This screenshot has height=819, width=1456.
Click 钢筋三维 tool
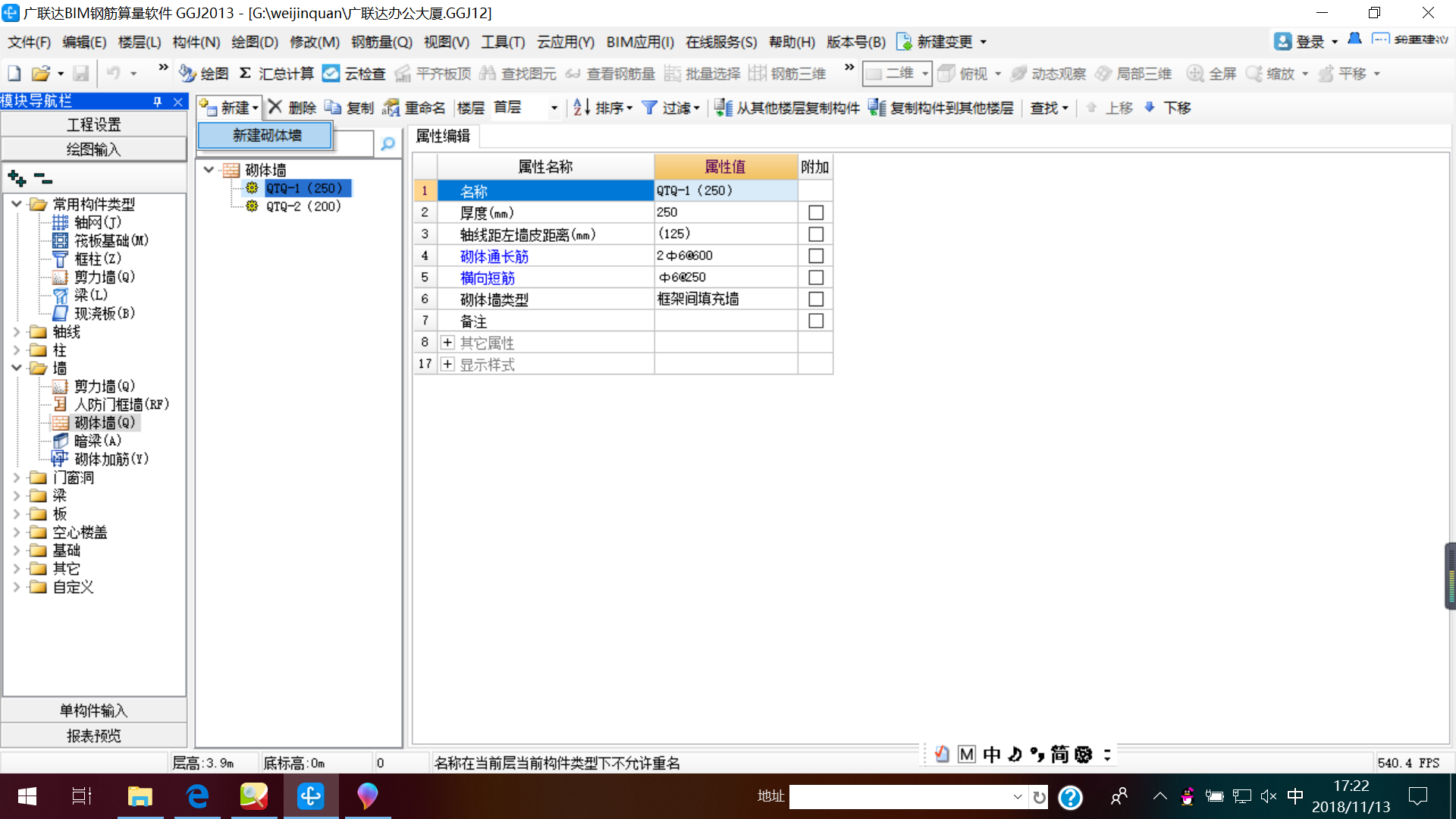point(787,74)
